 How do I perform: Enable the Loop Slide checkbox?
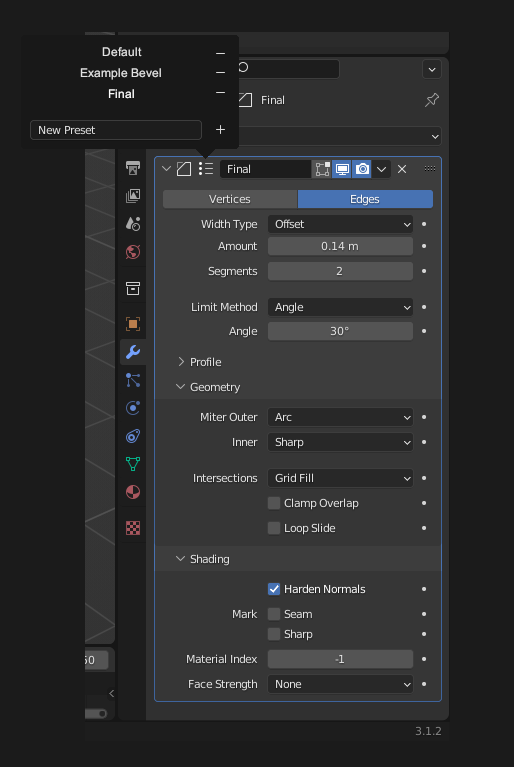point(274,528)
